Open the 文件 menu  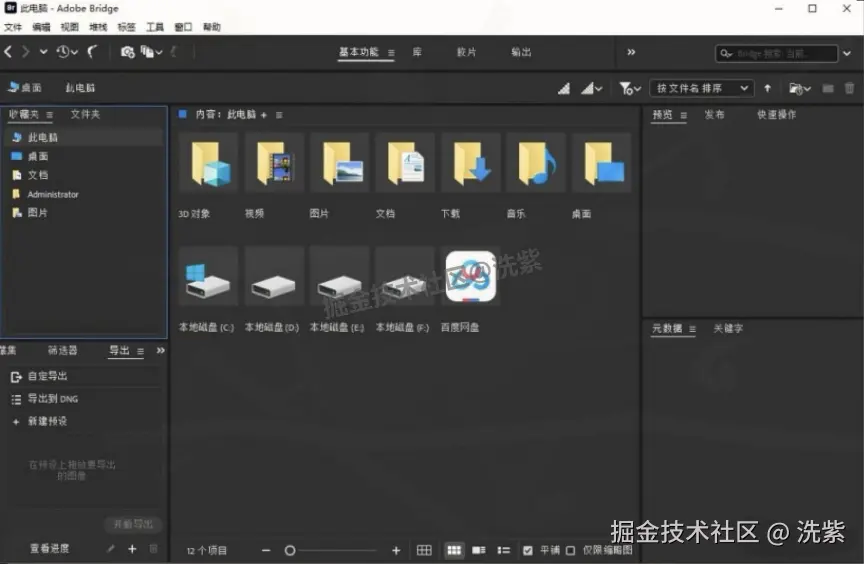coord(13,27)
